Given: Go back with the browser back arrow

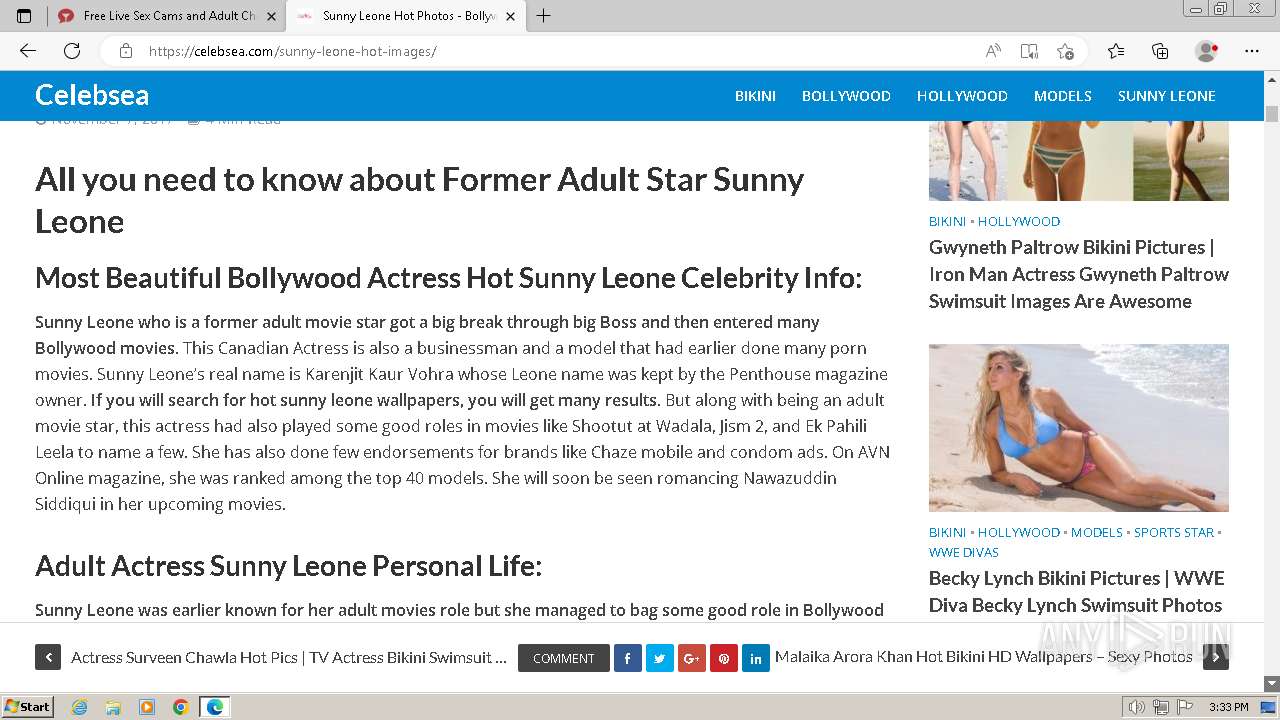Looking at the screenshot, I should coord(28,51).
